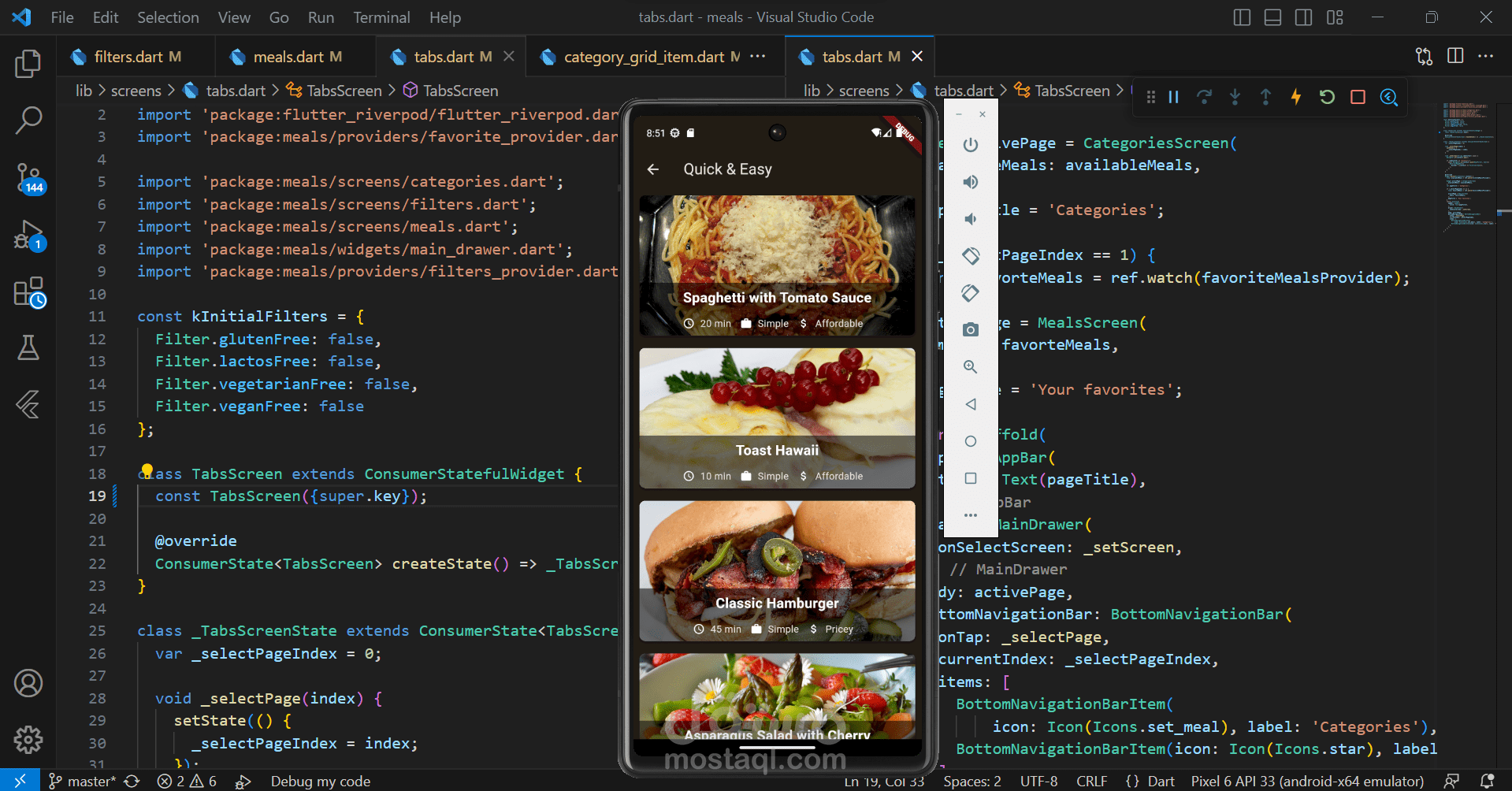Toggle the bottom panel layout button
Screen dimensions: 1512x791
click(x=1272, y=17)
